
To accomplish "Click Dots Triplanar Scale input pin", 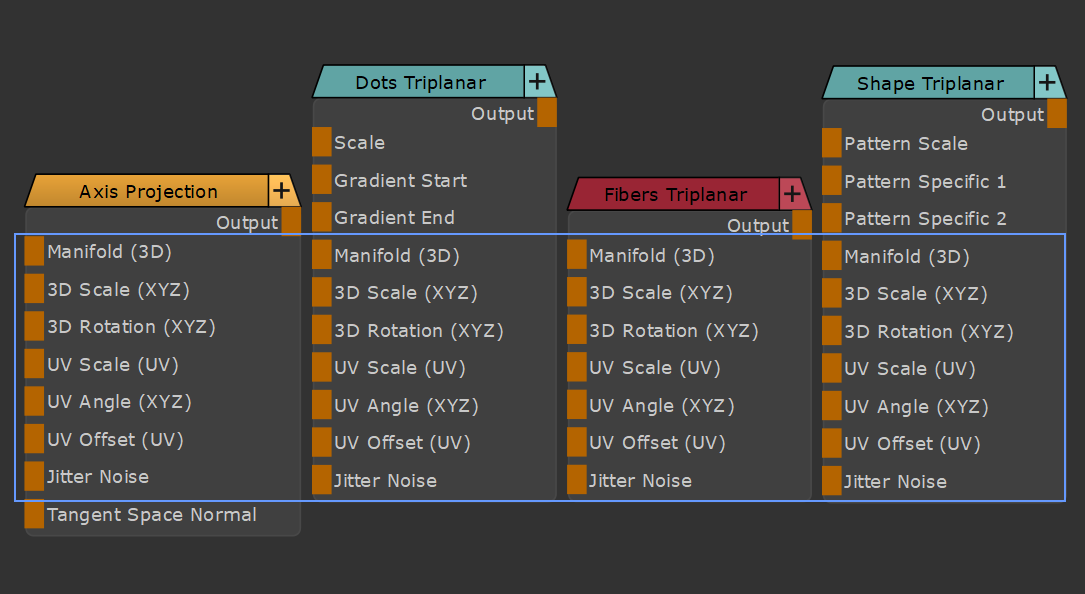I will [x=321, y=142].
